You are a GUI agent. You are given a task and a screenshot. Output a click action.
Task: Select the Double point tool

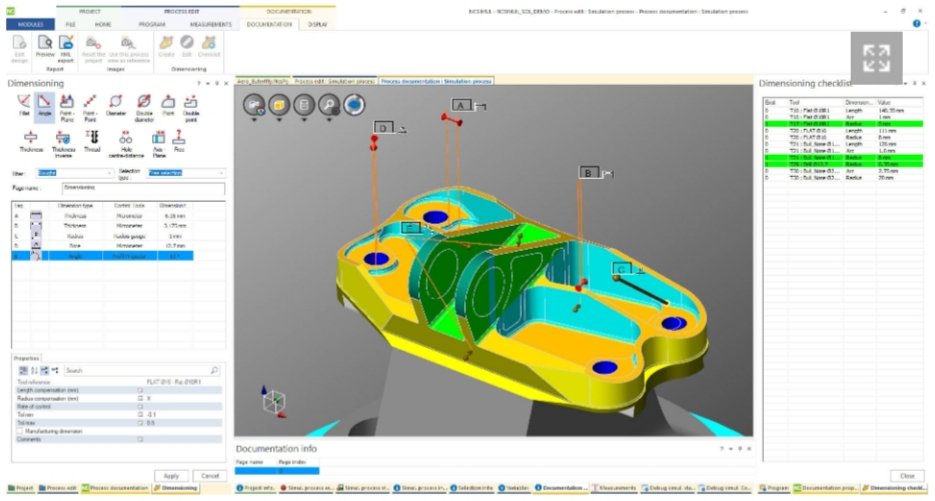click(191, 107)
